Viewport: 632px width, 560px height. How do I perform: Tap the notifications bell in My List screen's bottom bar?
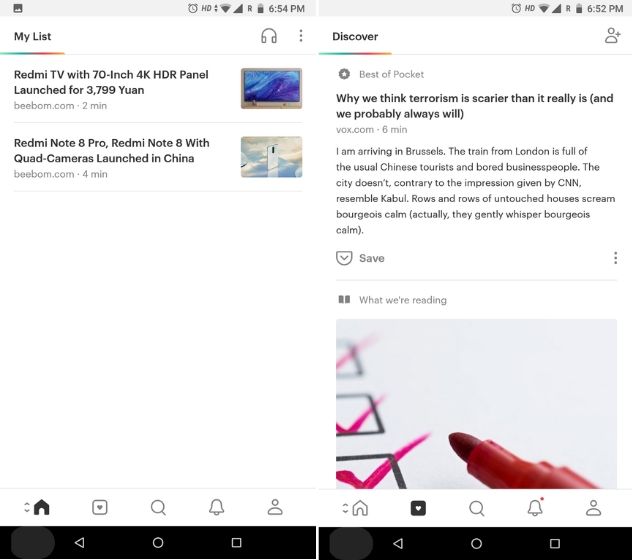pos(216,507)
